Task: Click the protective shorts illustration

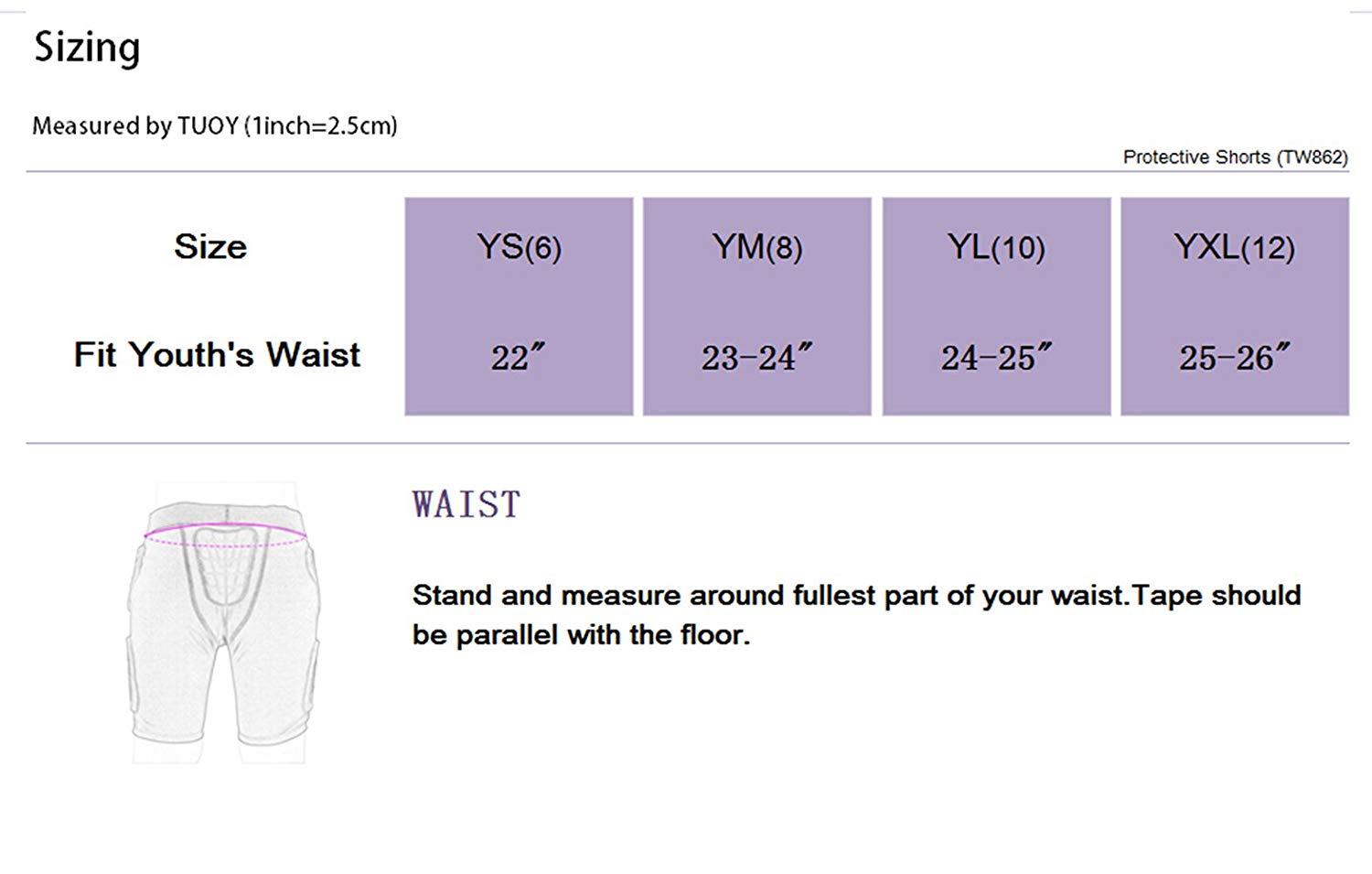Action: point(223,622)
